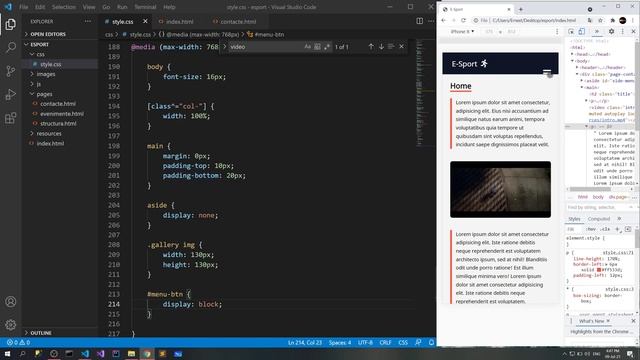The height and width of the screenshot is (360, 640).
Task: Open evenimente.html in explorer
Action: point(62,114)
